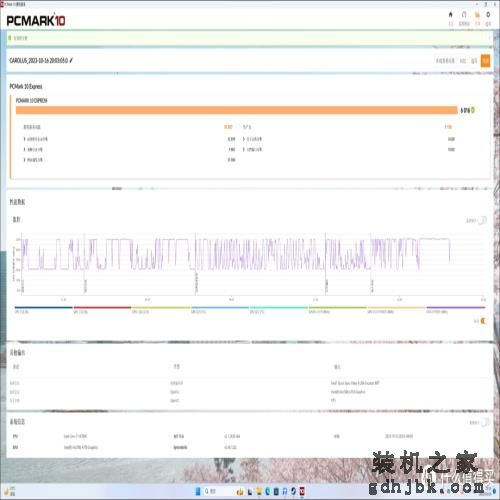Toggle the orange markers switch below the chart legend
Image resolution: width=500 pixels, height=500 pixels.
[x=483, y=321]
